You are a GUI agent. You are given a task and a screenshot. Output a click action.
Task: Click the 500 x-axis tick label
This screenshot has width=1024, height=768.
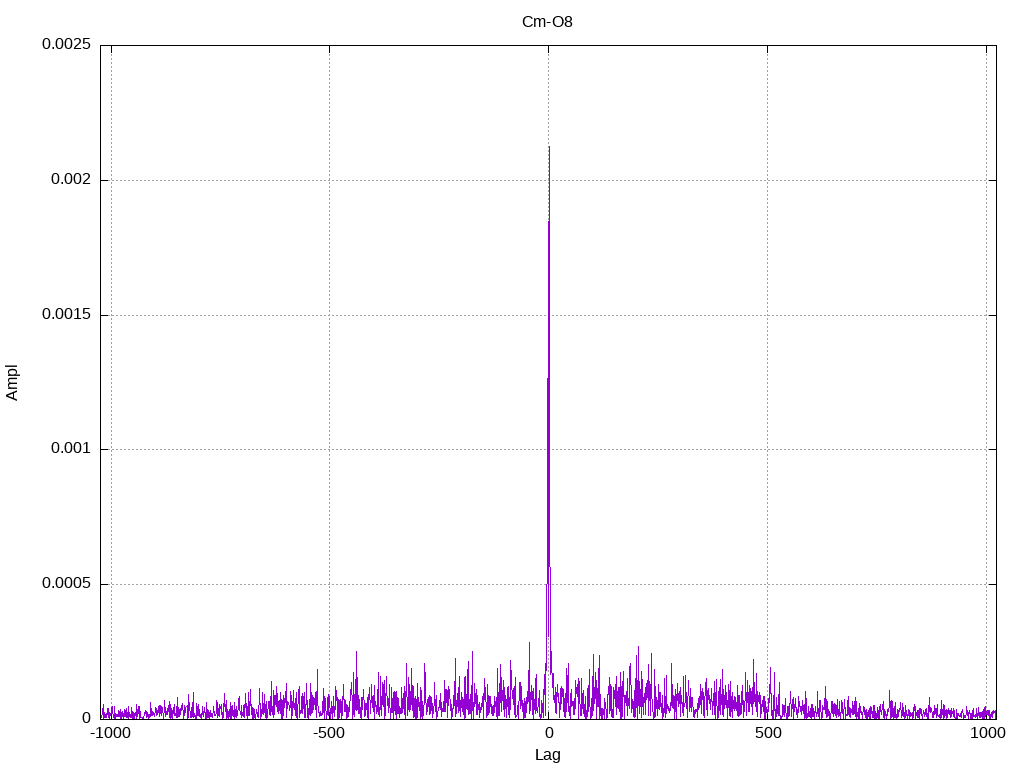click(x=768, y=733)
